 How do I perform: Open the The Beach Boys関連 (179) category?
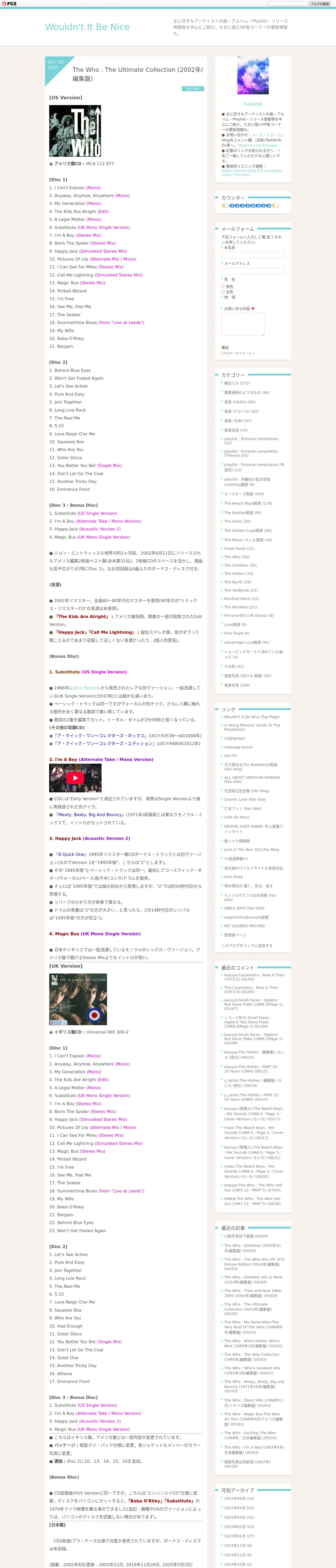click(248, 503)
